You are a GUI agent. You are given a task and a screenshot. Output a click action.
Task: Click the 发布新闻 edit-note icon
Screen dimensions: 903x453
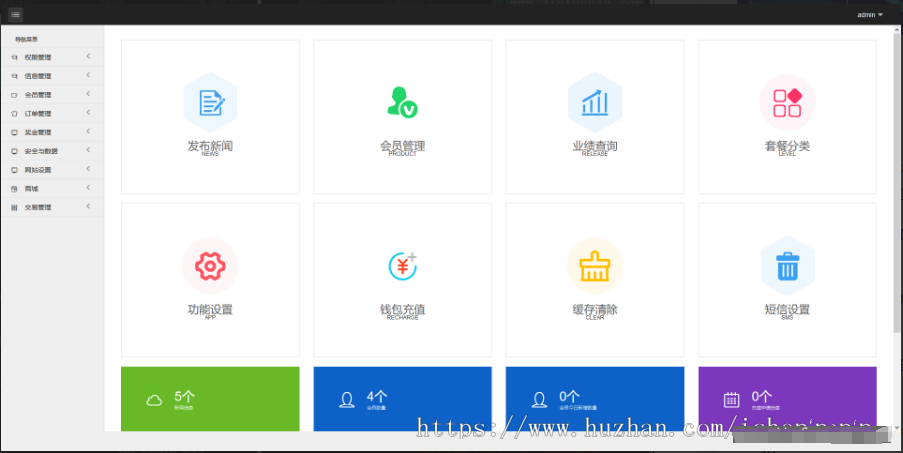210,102
